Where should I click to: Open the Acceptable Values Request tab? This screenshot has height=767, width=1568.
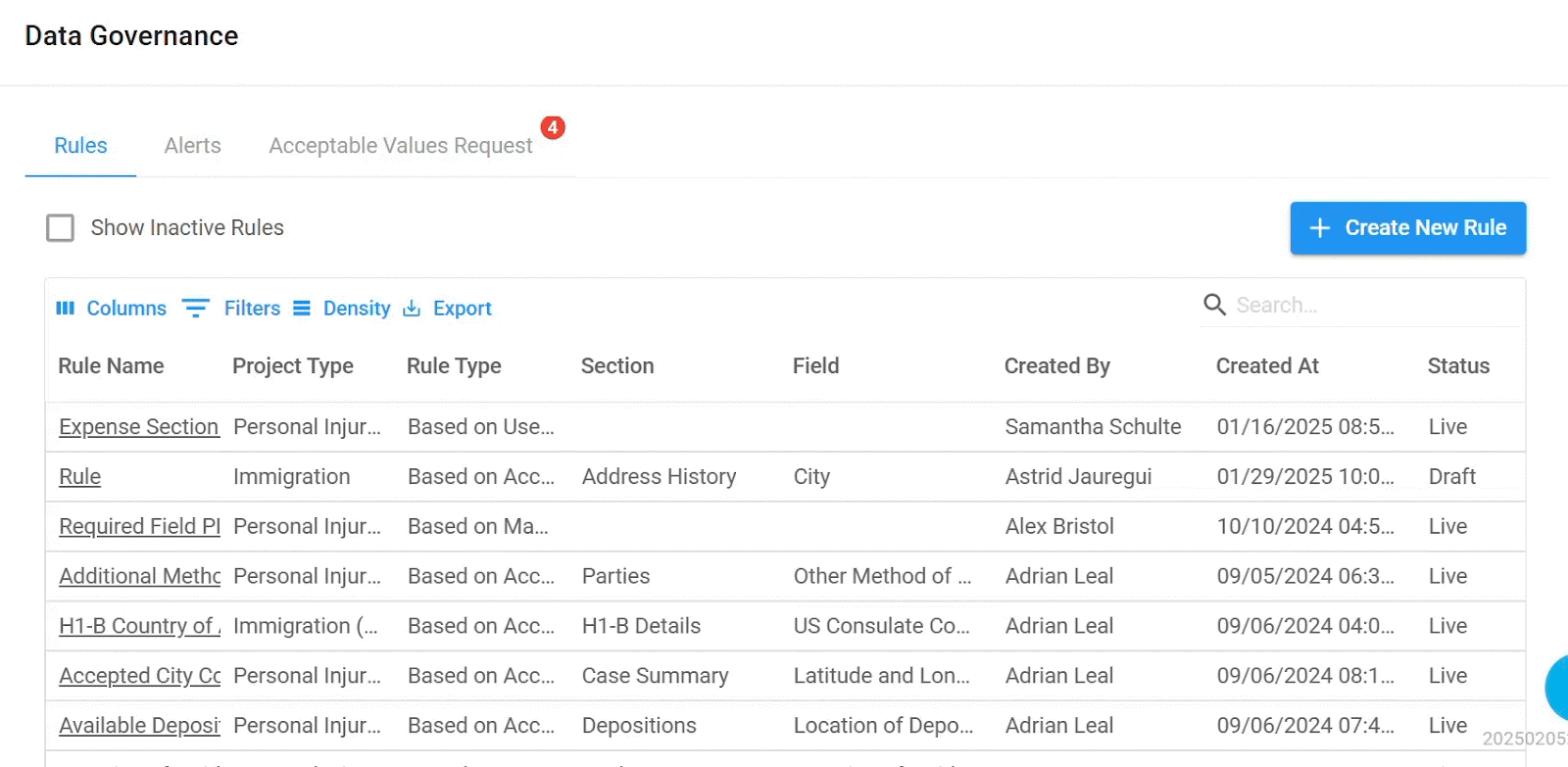coord(401,146)
